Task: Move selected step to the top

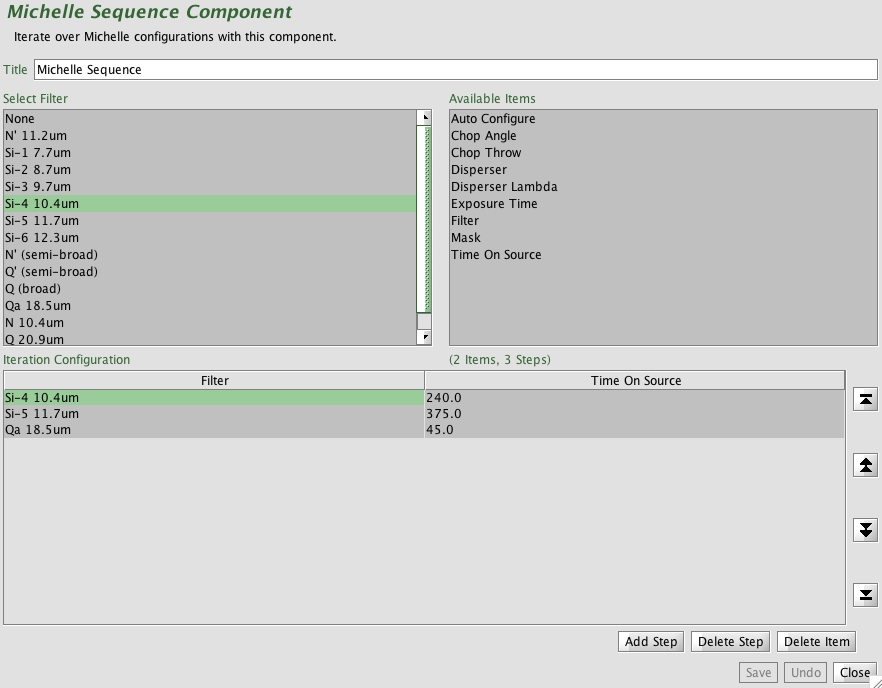Action: pyautogui.click(x=865, y=399)
